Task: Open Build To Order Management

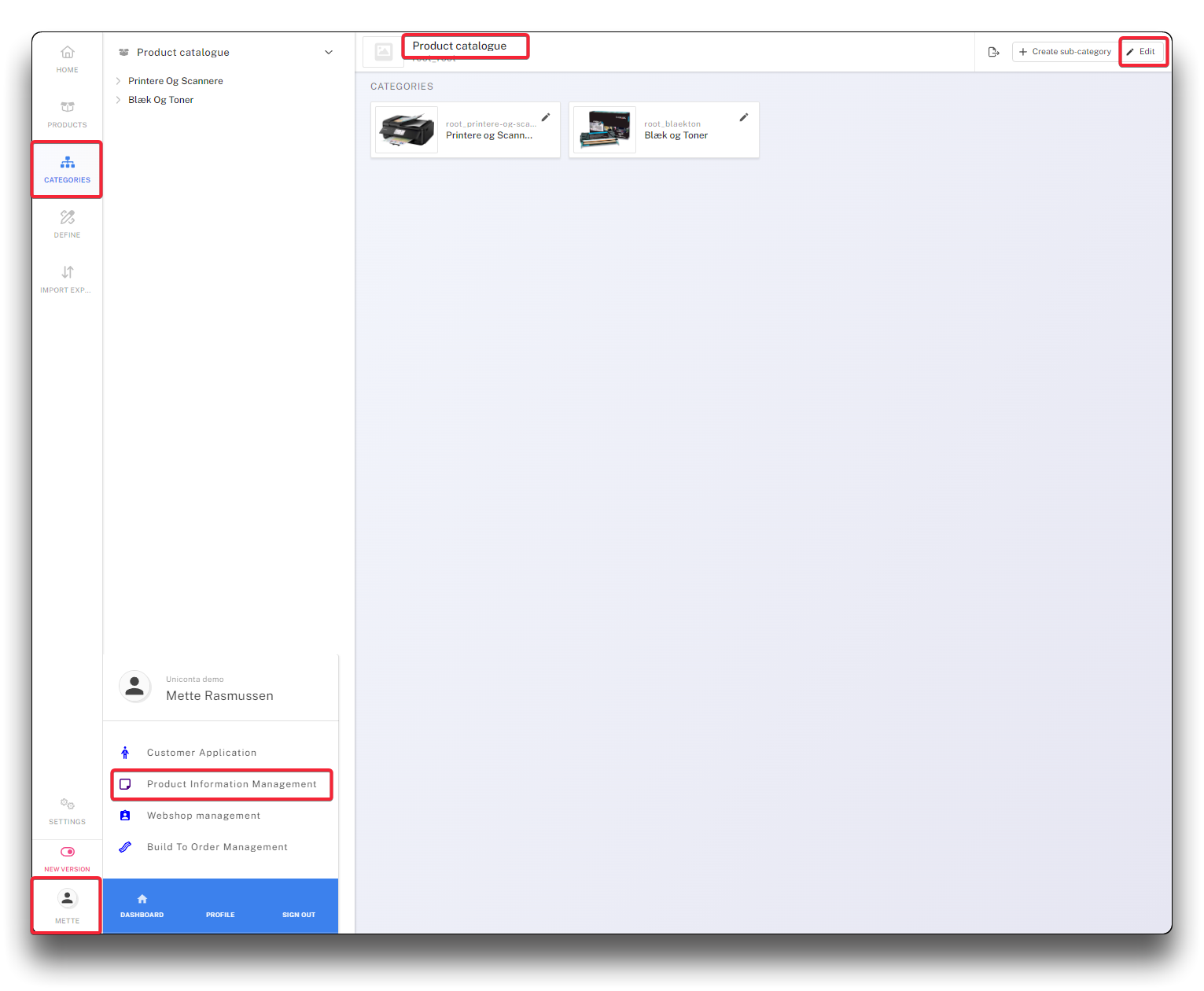Action: pos(217,847)
